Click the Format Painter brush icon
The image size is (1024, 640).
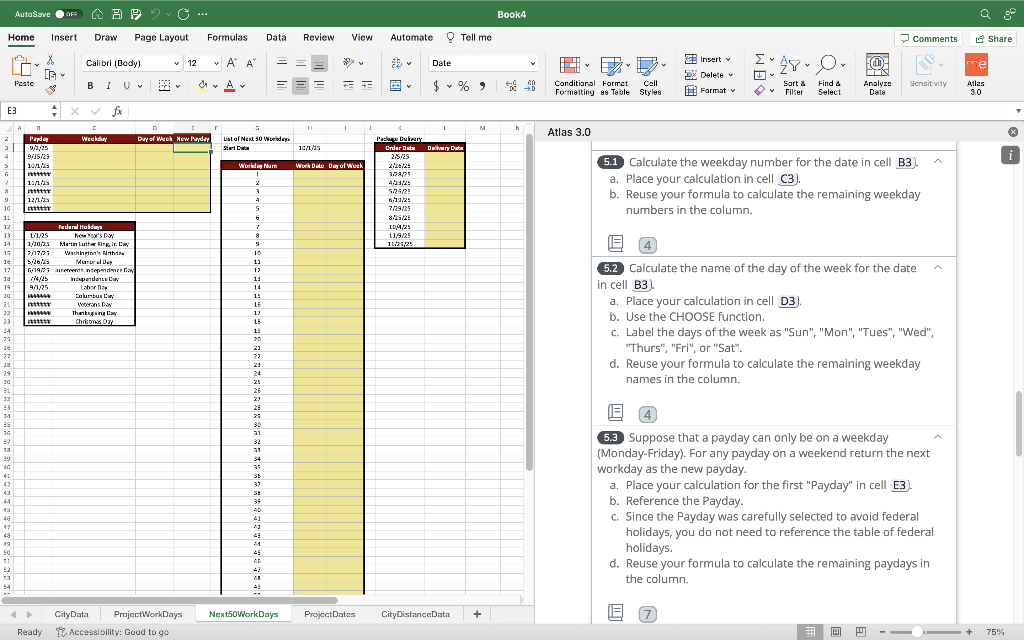click(50, 89)
